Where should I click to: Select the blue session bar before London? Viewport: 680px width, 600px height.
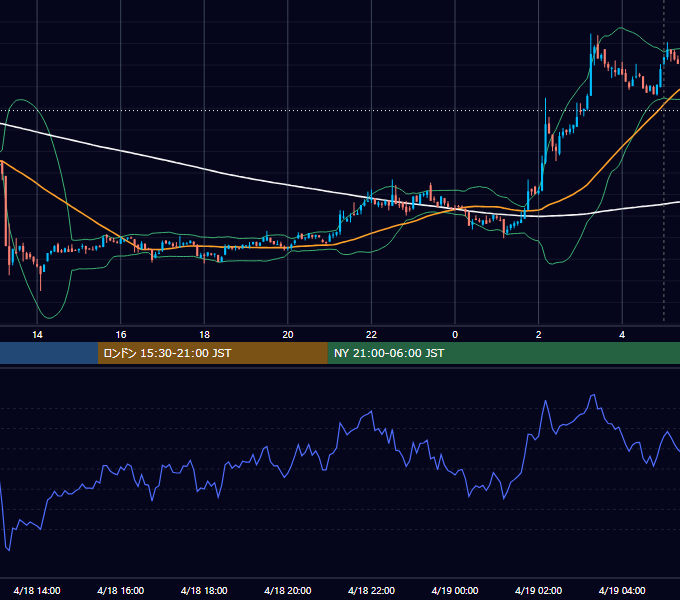(x=49, y=353)
